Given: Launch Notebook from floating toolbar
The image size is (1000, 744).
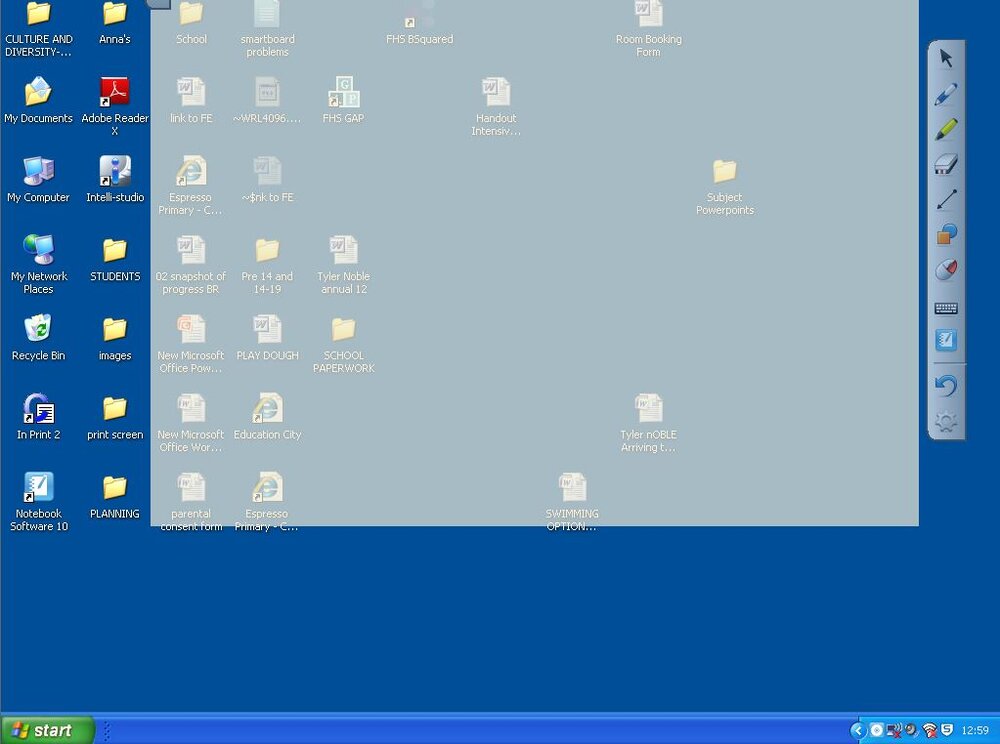Looking at the screenshot, I should (946, 339).
